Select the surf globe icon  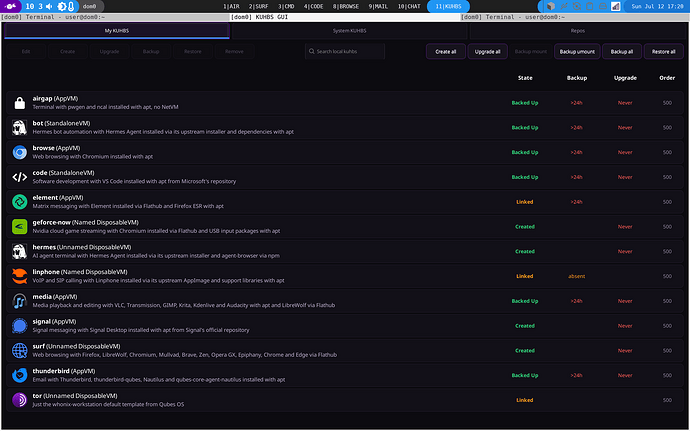[x=19, y=350]
